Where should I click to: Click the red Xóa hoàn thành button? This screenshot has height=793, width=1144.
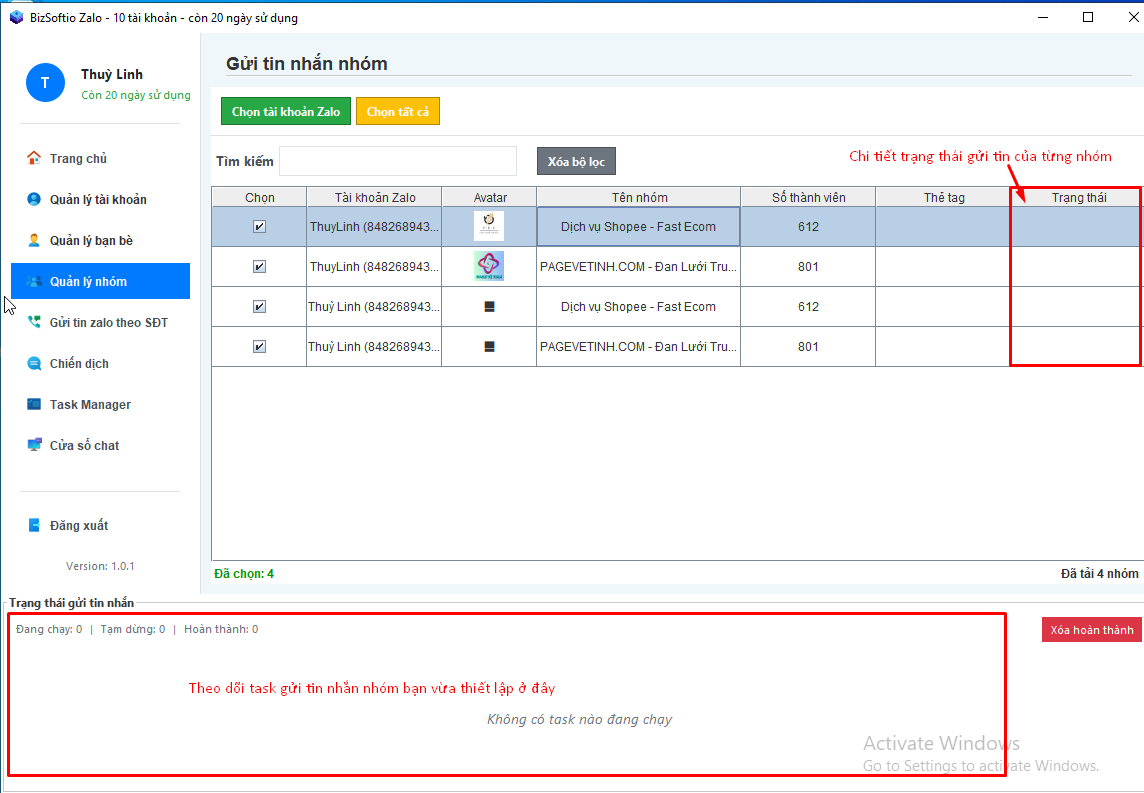1091,630
